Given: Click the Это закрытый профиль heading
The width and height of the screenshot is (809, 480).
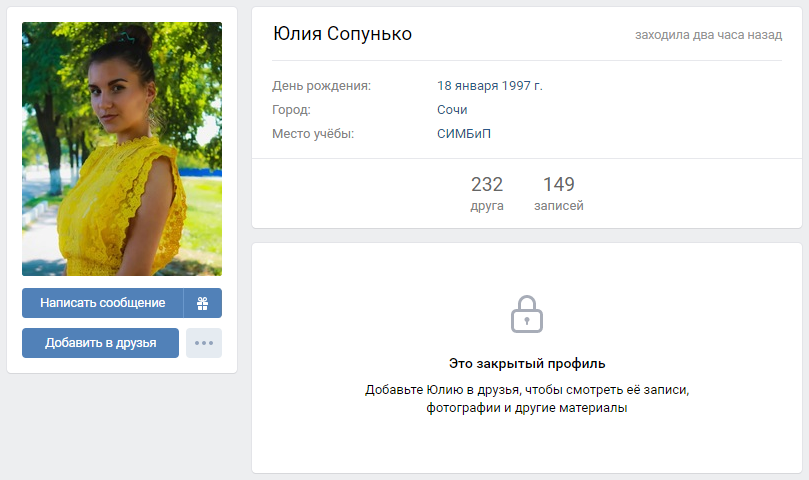Looking at the screenshot, I should [x=527, y=363].
